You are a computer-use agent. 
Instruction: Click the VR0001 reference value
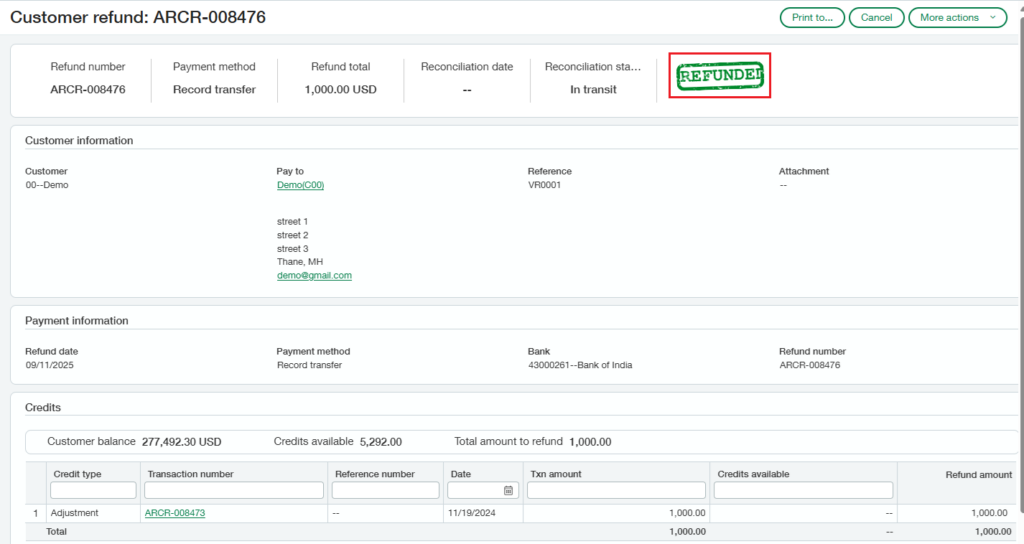click(545, 185)
